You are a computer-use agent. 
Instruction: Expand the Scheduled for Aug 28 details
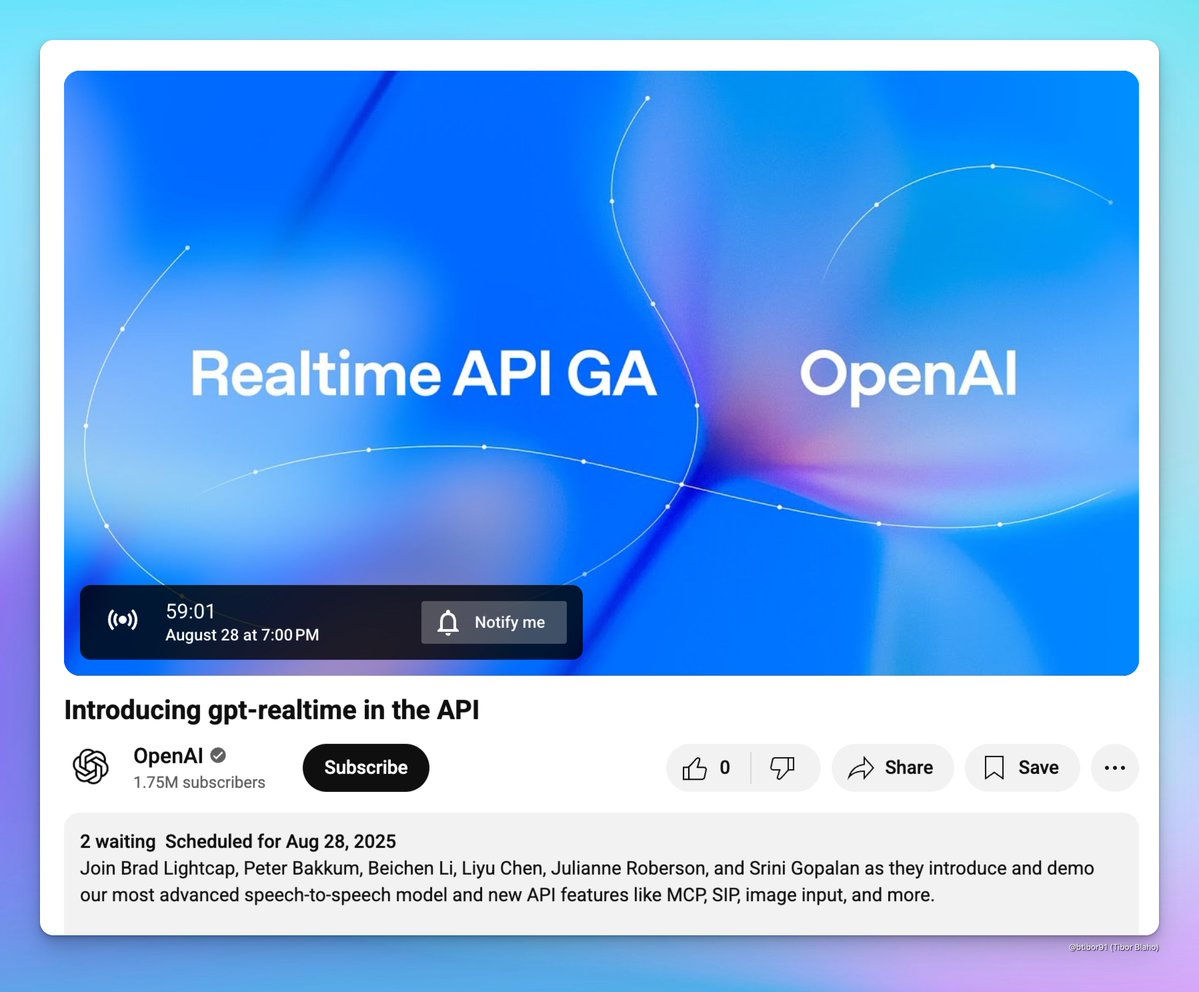click(x=281, y=841)
